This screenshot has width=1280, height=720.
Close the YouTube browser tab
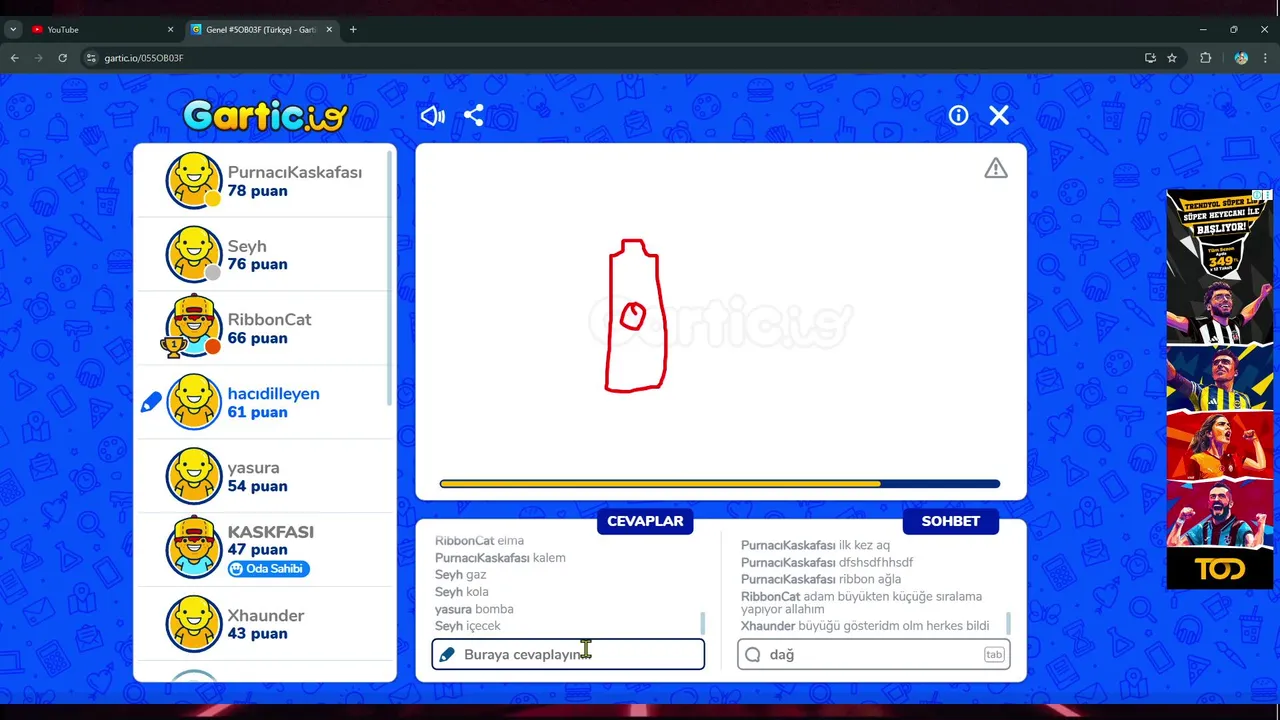[x=170, y=30]
